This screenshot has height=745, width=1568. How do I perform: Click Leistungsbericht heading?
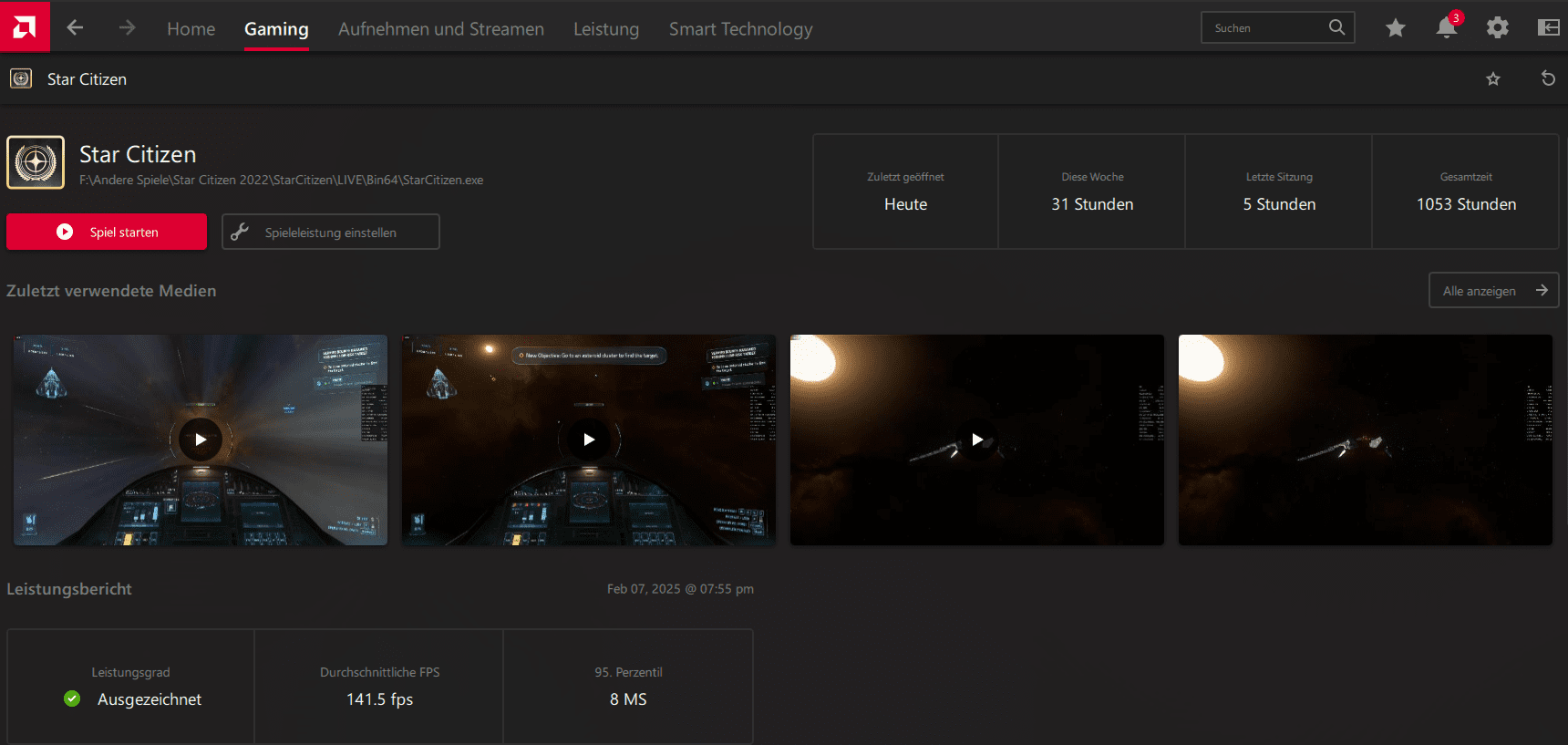pos(69,589)
